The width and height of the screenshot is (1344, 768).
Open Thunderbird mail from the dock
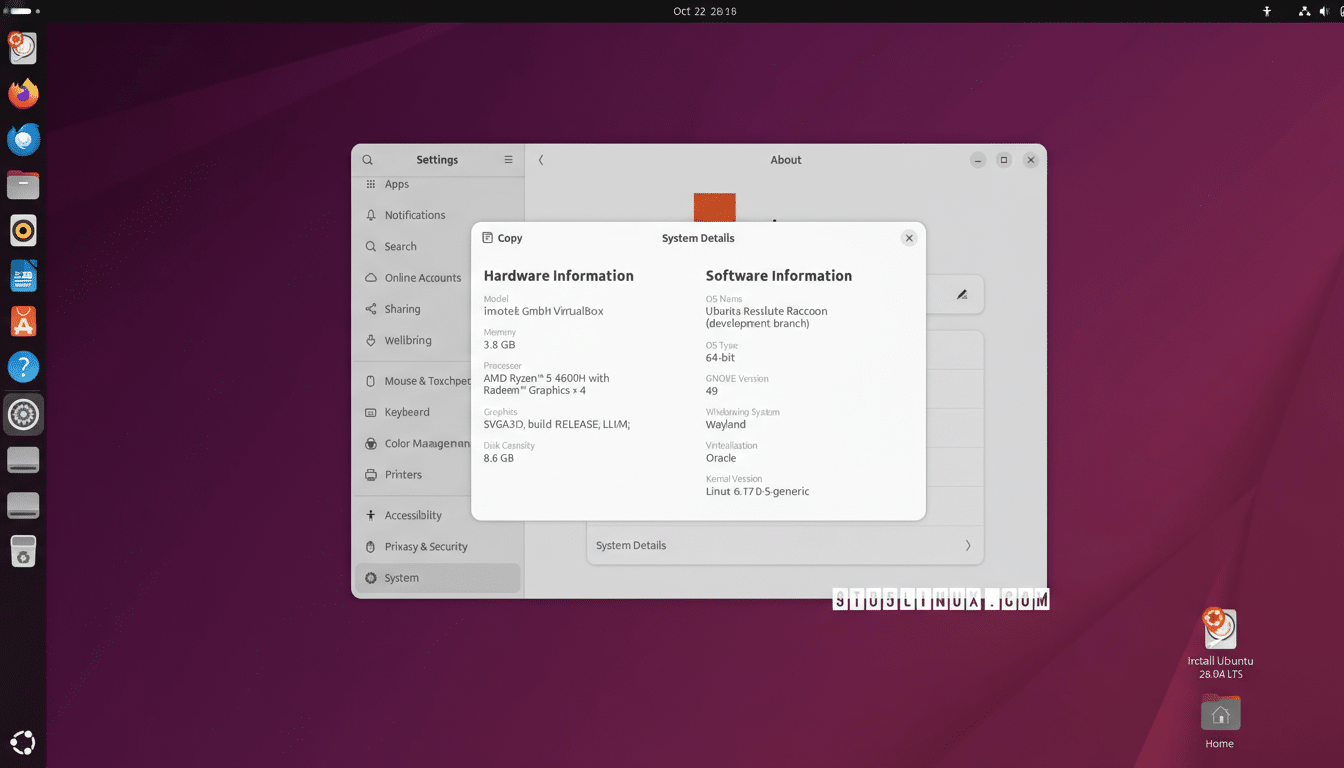pyautogui.click(x=22, y=140)
